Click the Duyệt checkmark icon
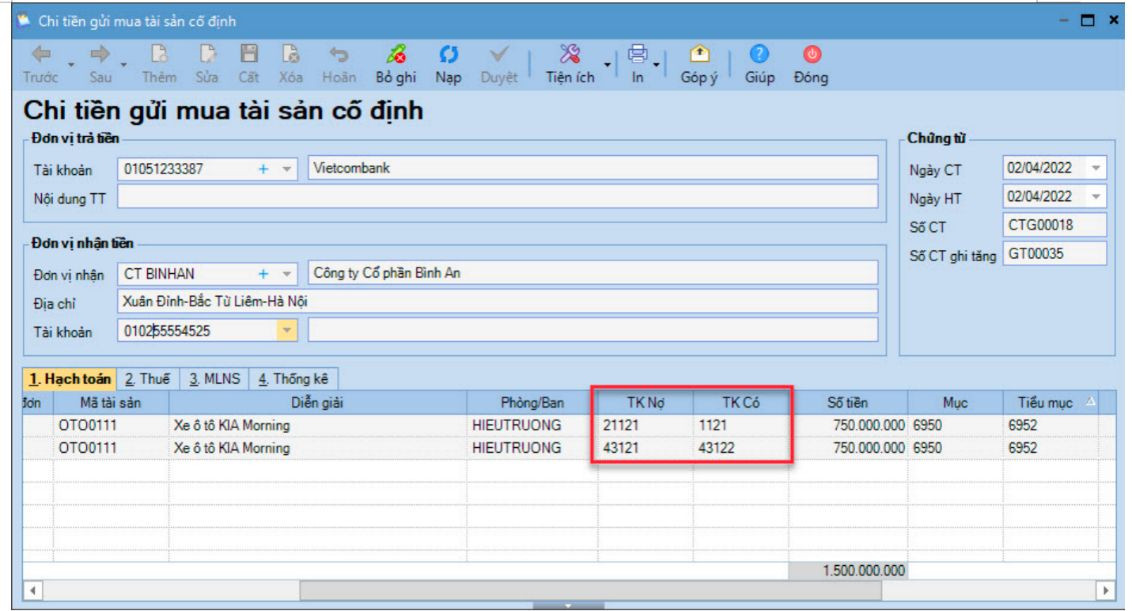 tap(499, 54)
